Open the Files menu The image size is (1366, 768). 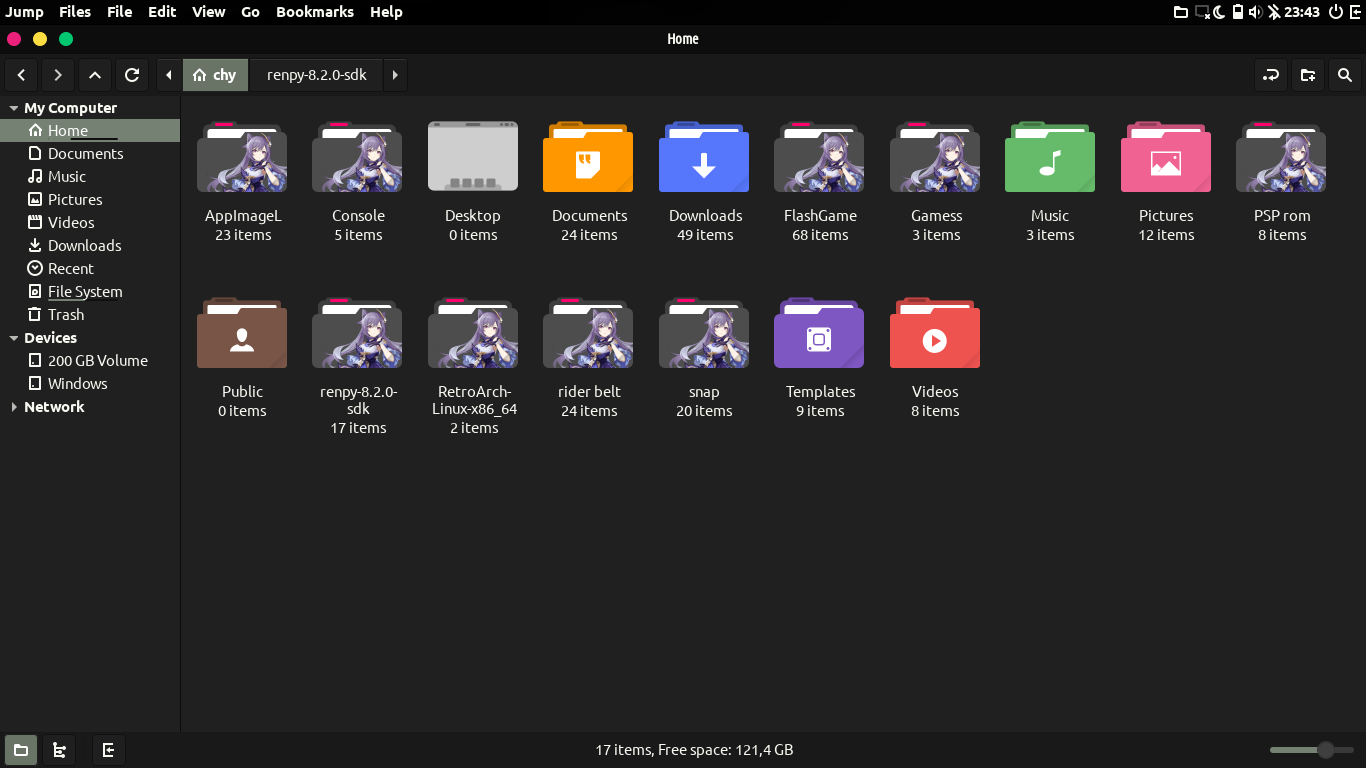(x=75, y=12)
